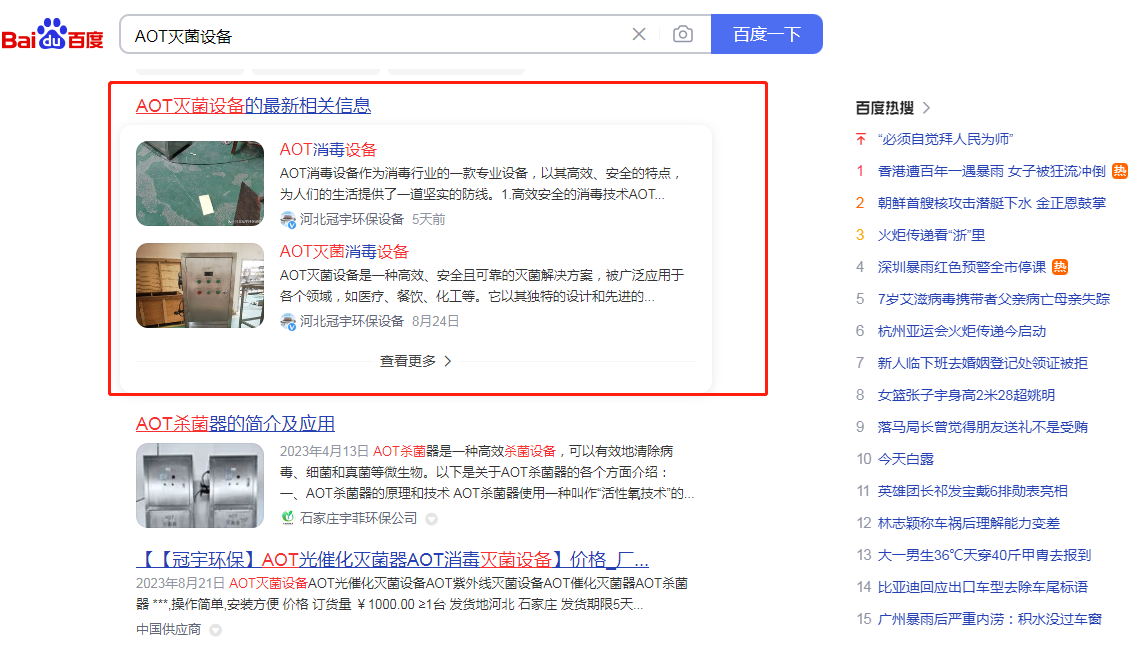Screen dimensions: 1146x649
Task: Click the source avatar icon next to 8月24日 entry
Action: point(288,322)
